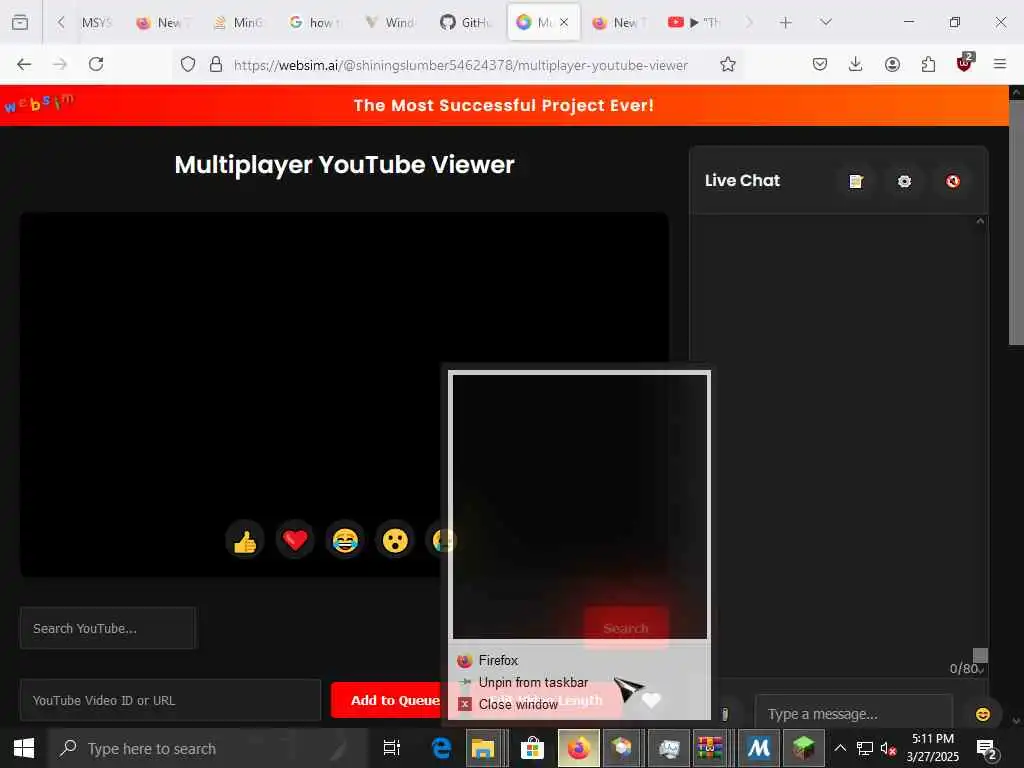Switch to the YouTube 'Th' tab
The image size is (1024, 768).
[x=694, y=23]
